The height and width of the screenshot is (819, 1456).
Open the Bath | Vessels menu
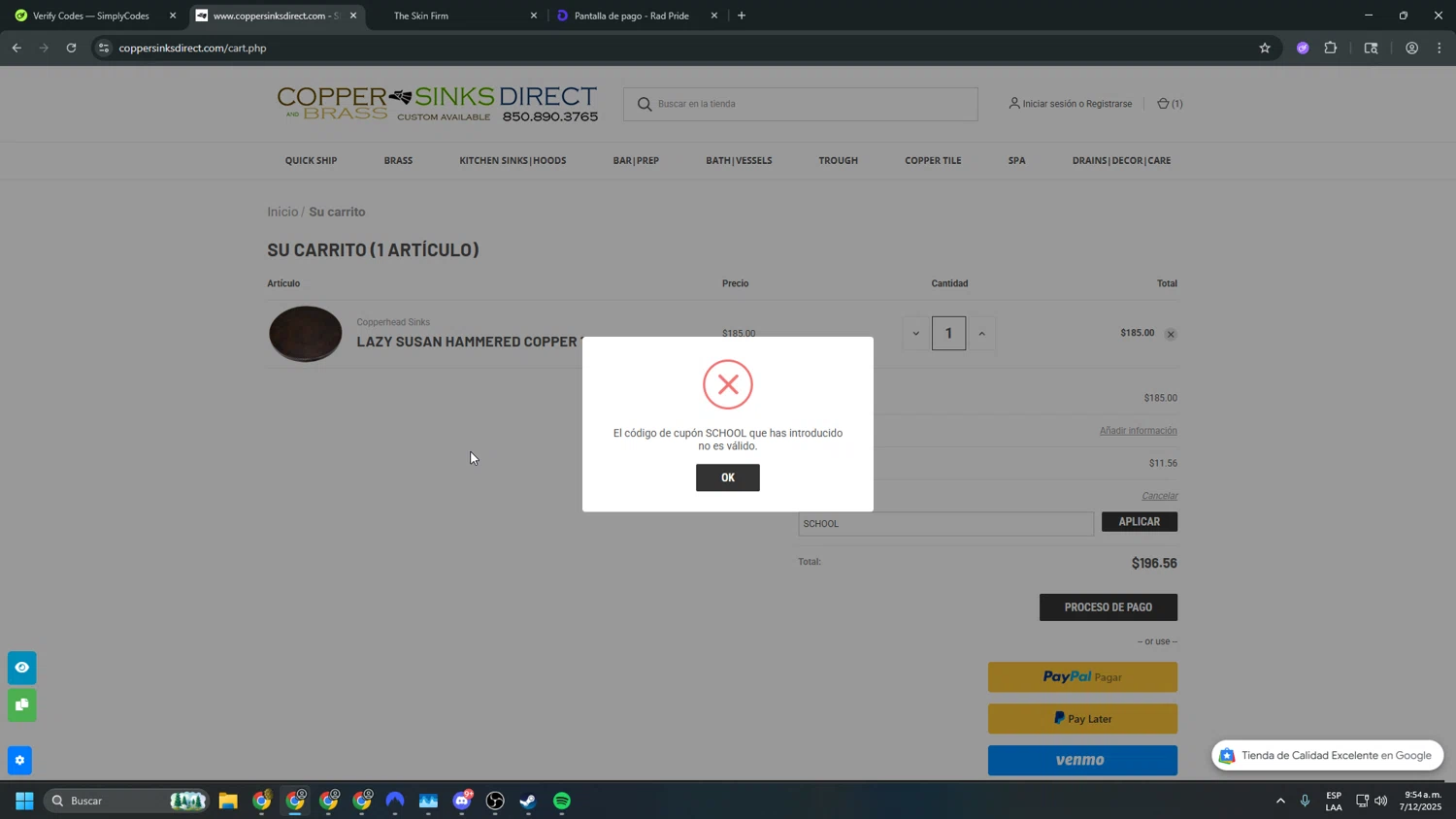pyautogui.click(x=739, y=161)
